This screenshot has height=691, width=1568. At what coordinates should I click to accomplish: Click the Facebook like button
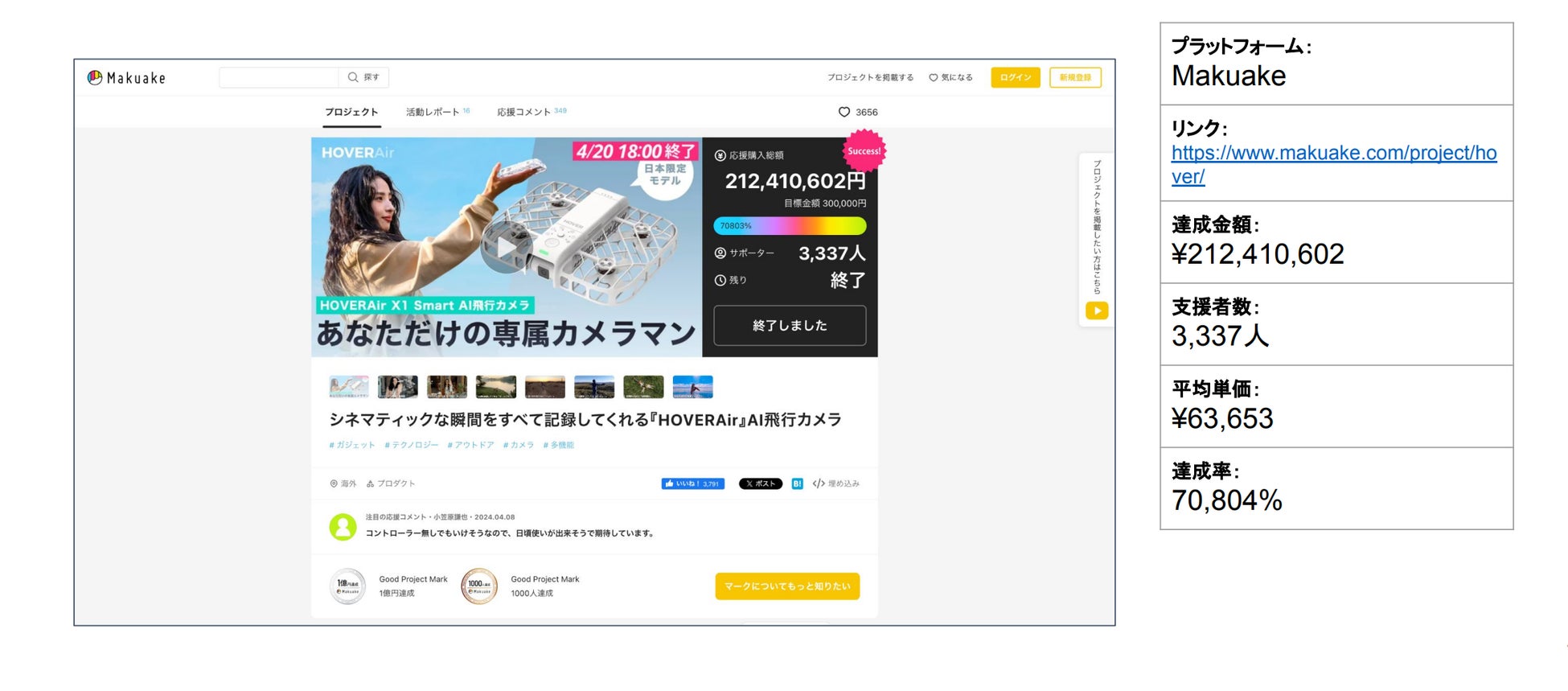(x=692, y=483)
